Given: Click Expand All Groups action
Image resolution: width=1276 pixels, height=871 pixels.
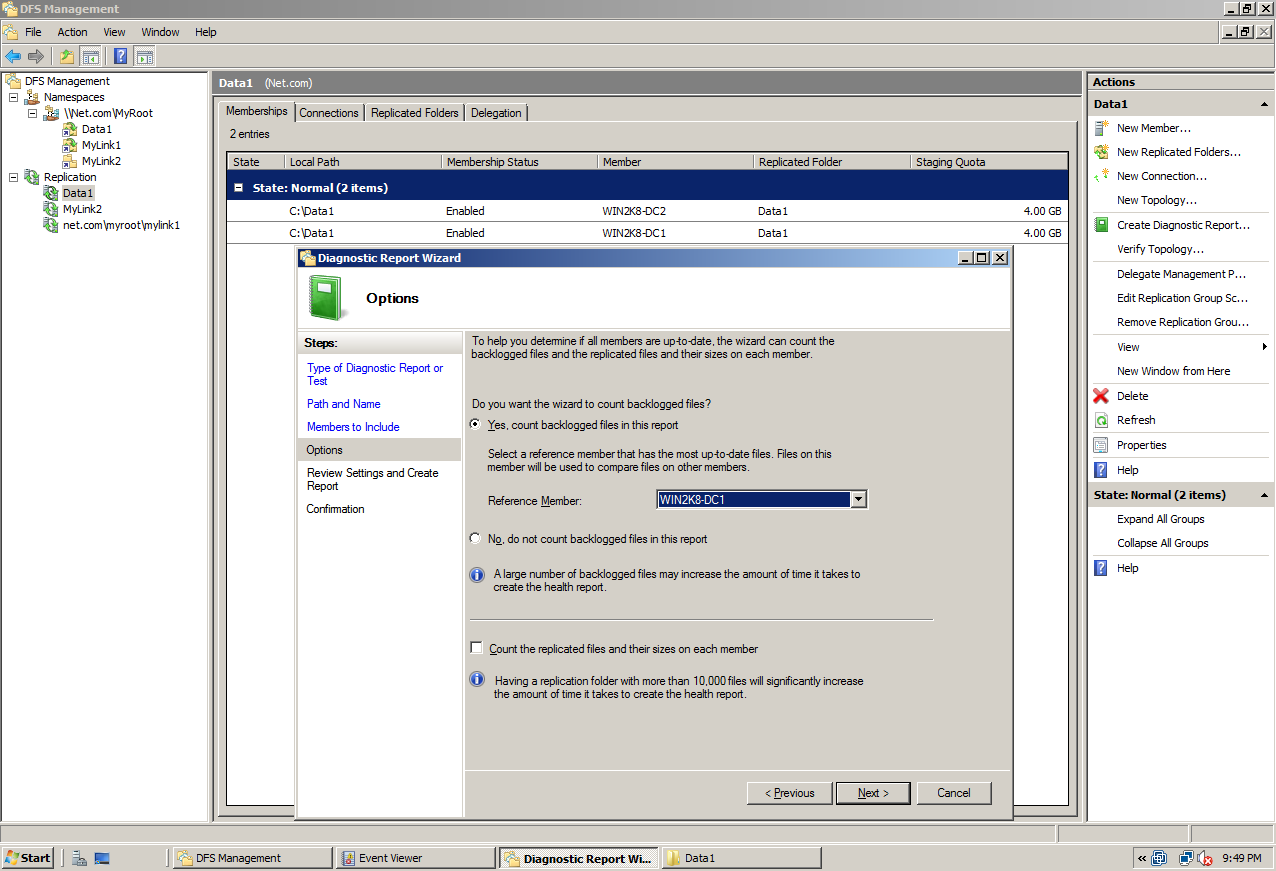Looking at the screenshot, I should [1160, 519].
